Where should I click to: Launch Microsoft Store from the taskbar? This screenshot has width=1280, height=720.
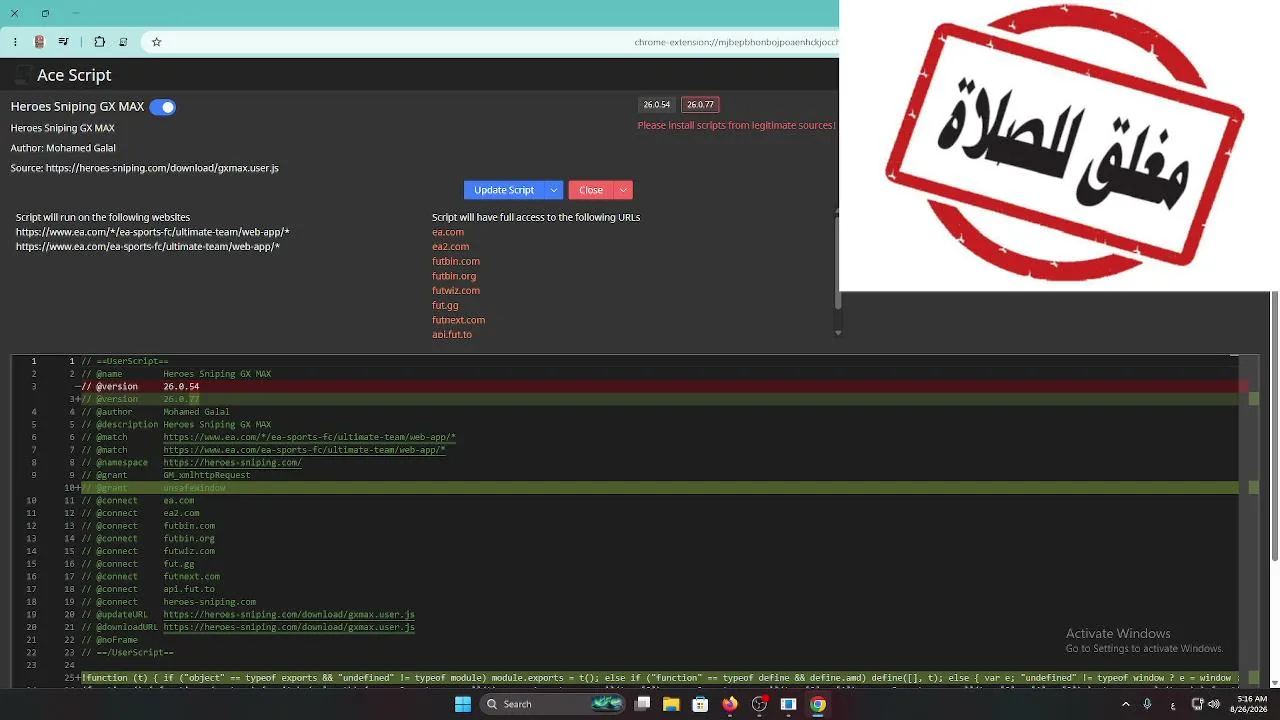701,704
